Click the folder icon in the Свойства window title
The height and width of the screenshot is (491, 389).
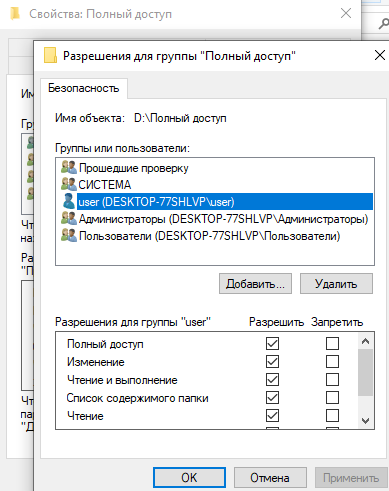(x=15, y=14)
